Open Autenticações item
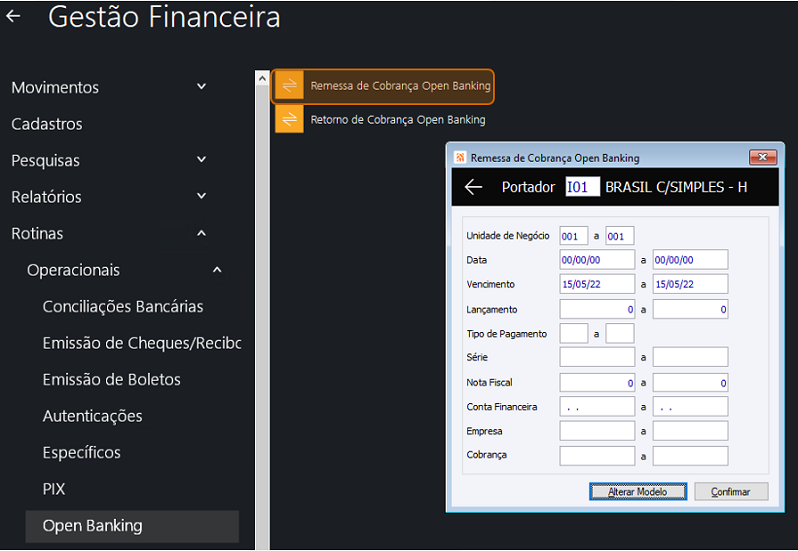 point(93,416)
